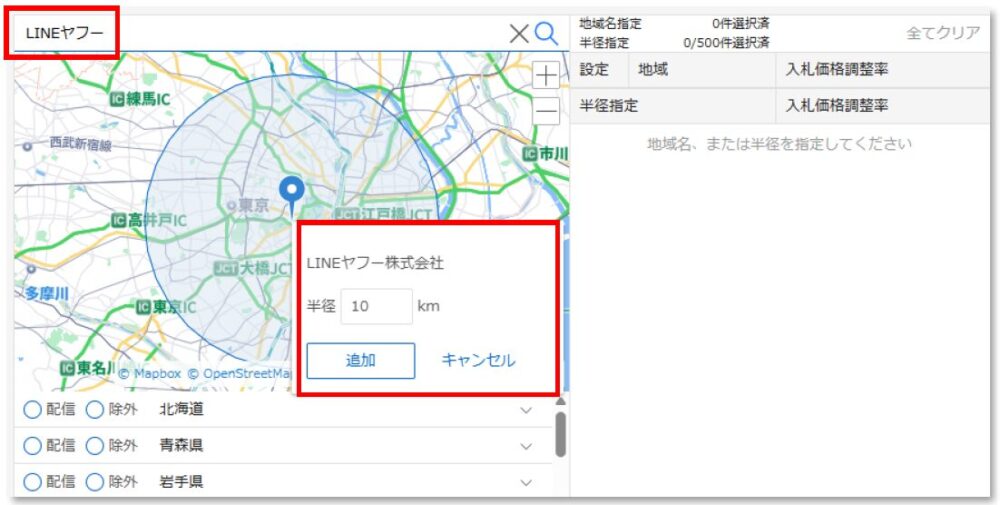Click the blue location pin on the map
This screenshot has width=1000, height=505.
pos(292,196)
